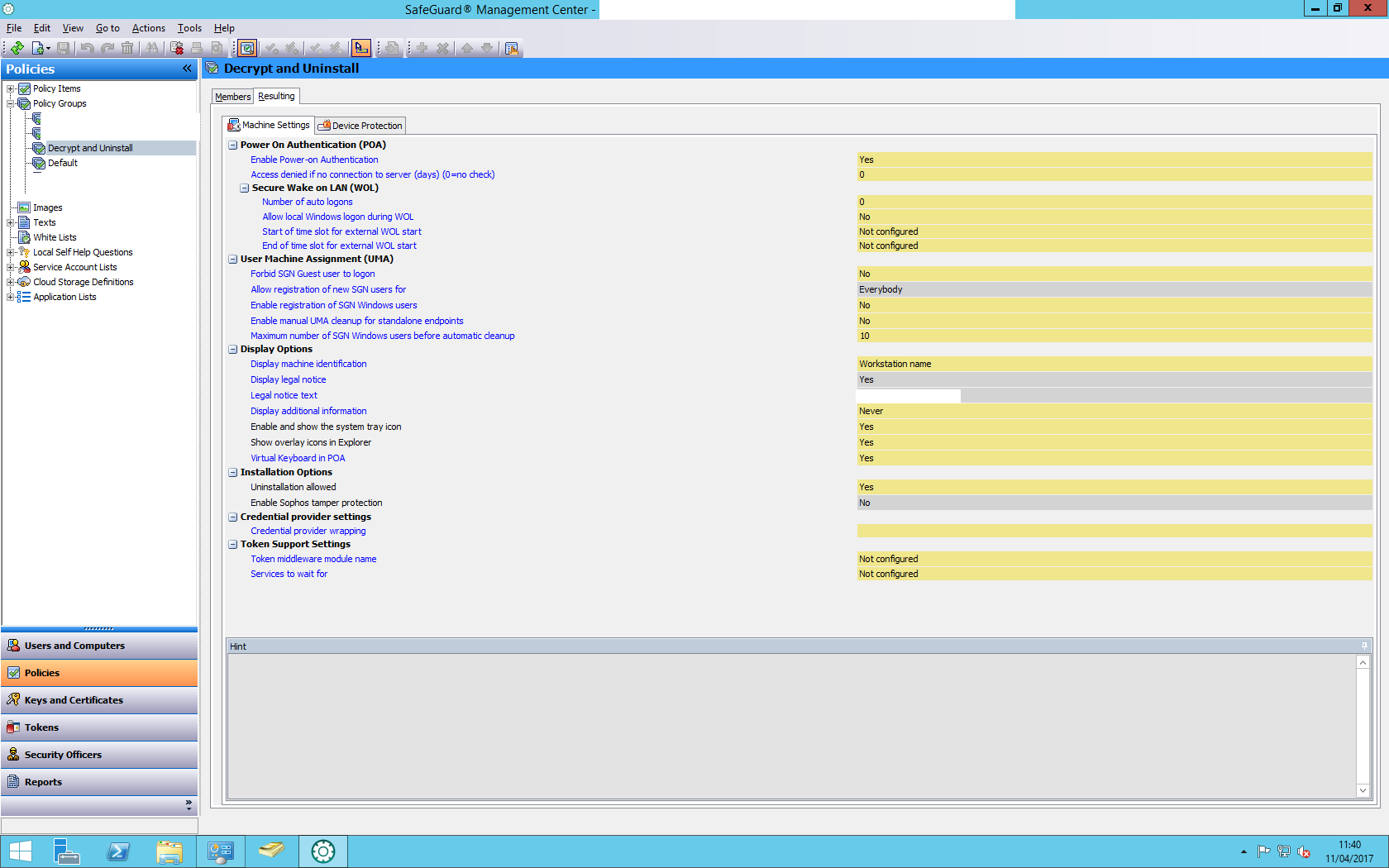Viewport: 1389px width, 868px height.
Task: Toggle the highlighted orange ruler toolbar button
Action: (x=361, y=48)
